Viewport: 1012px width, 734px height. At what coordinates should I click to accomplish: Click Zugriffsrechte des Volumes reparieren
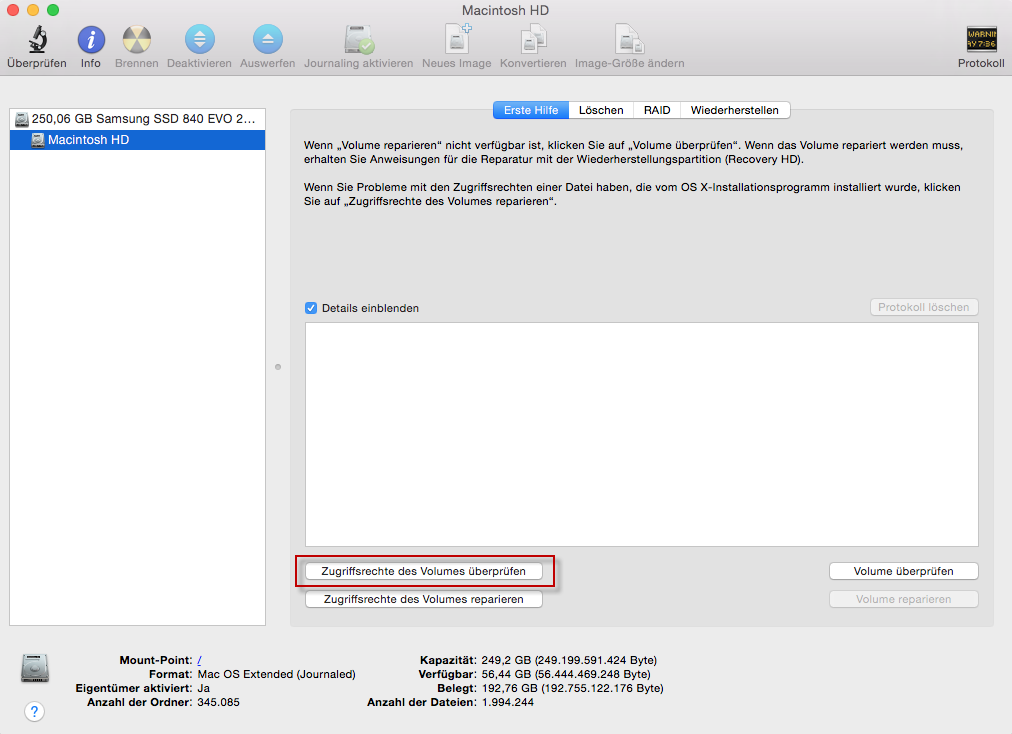tap(423, 600)
